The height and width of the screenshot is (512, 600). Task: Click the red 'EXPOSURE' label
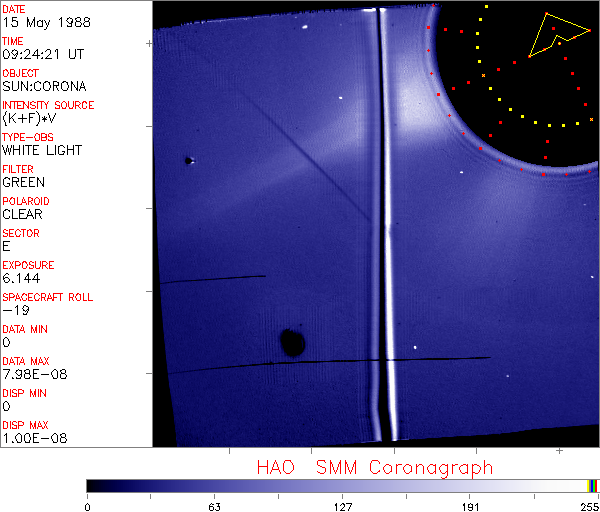(x=28, y=265)
